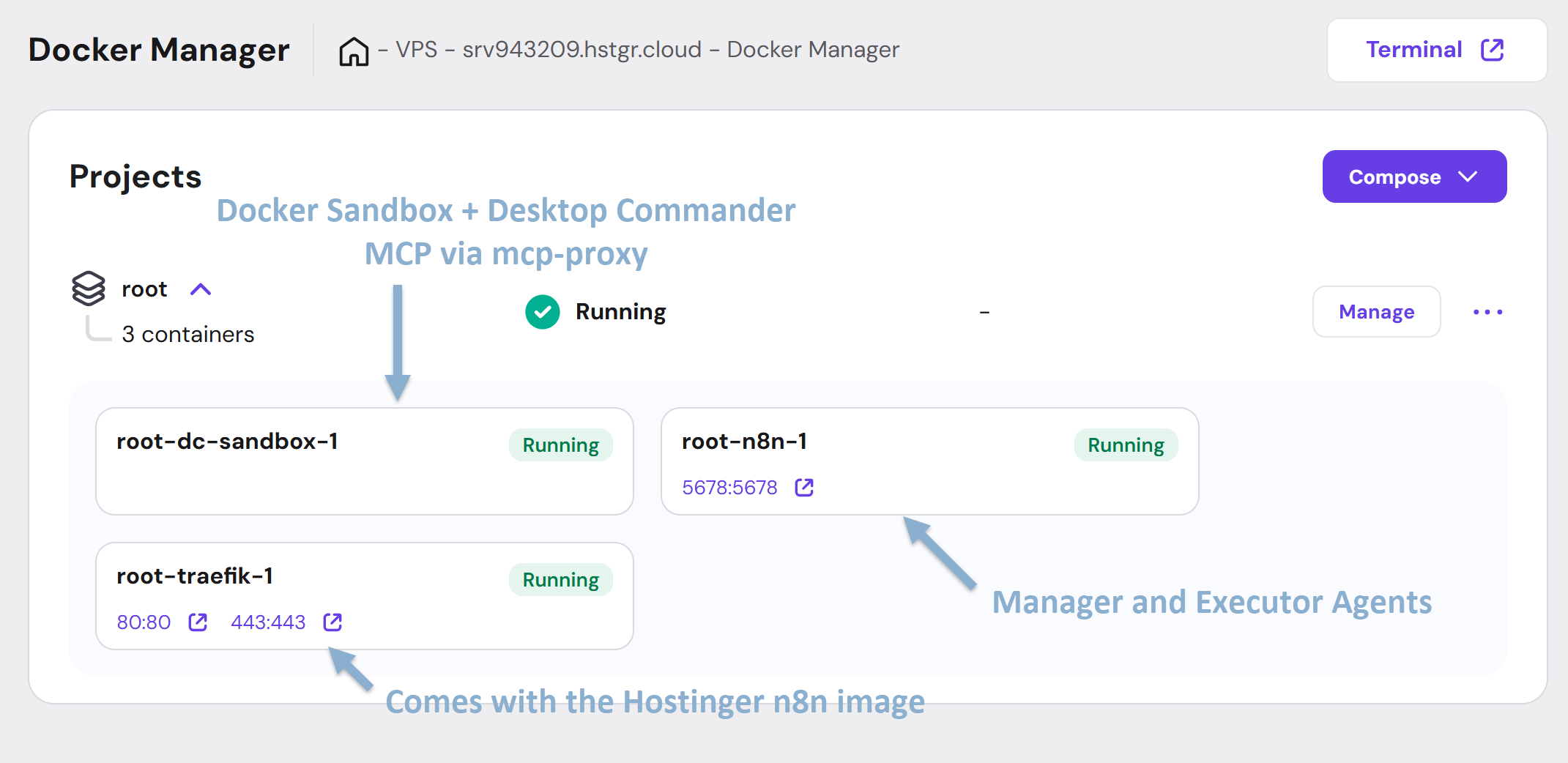This screenshot has height=763, width=1568.
Task: Click the chevron arrow on Compose button
Action: coord(1468,176)
